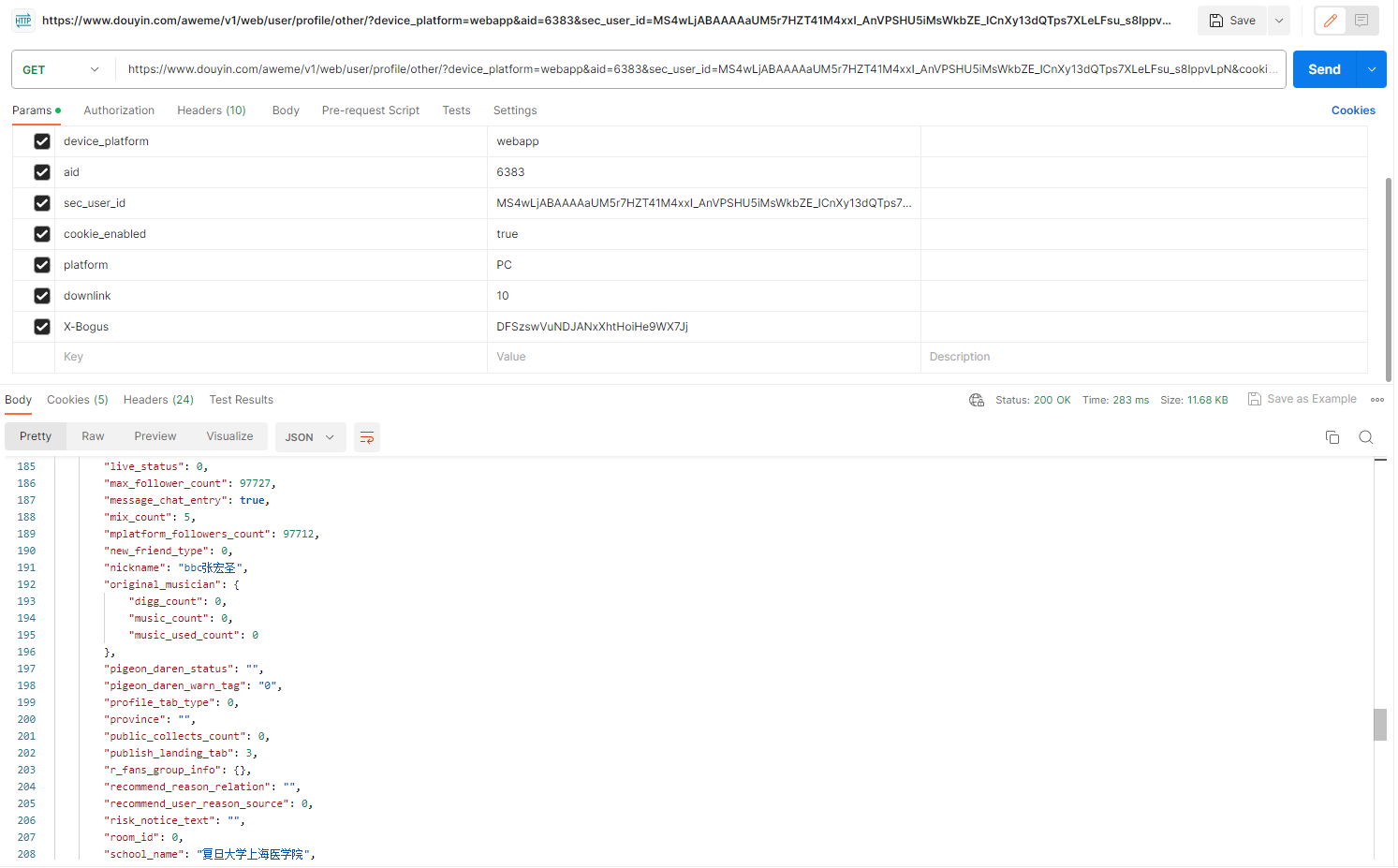This screenshot has width=1398, height=868.
Task: Copy the response body
Action: click(x=1332, y=436)
